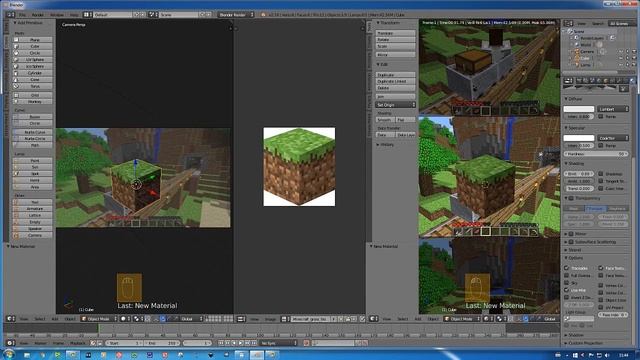Image resolution: width=640 pixels, height=360 pixels.
Task: Click the Flat shading button
Action: 406,120
